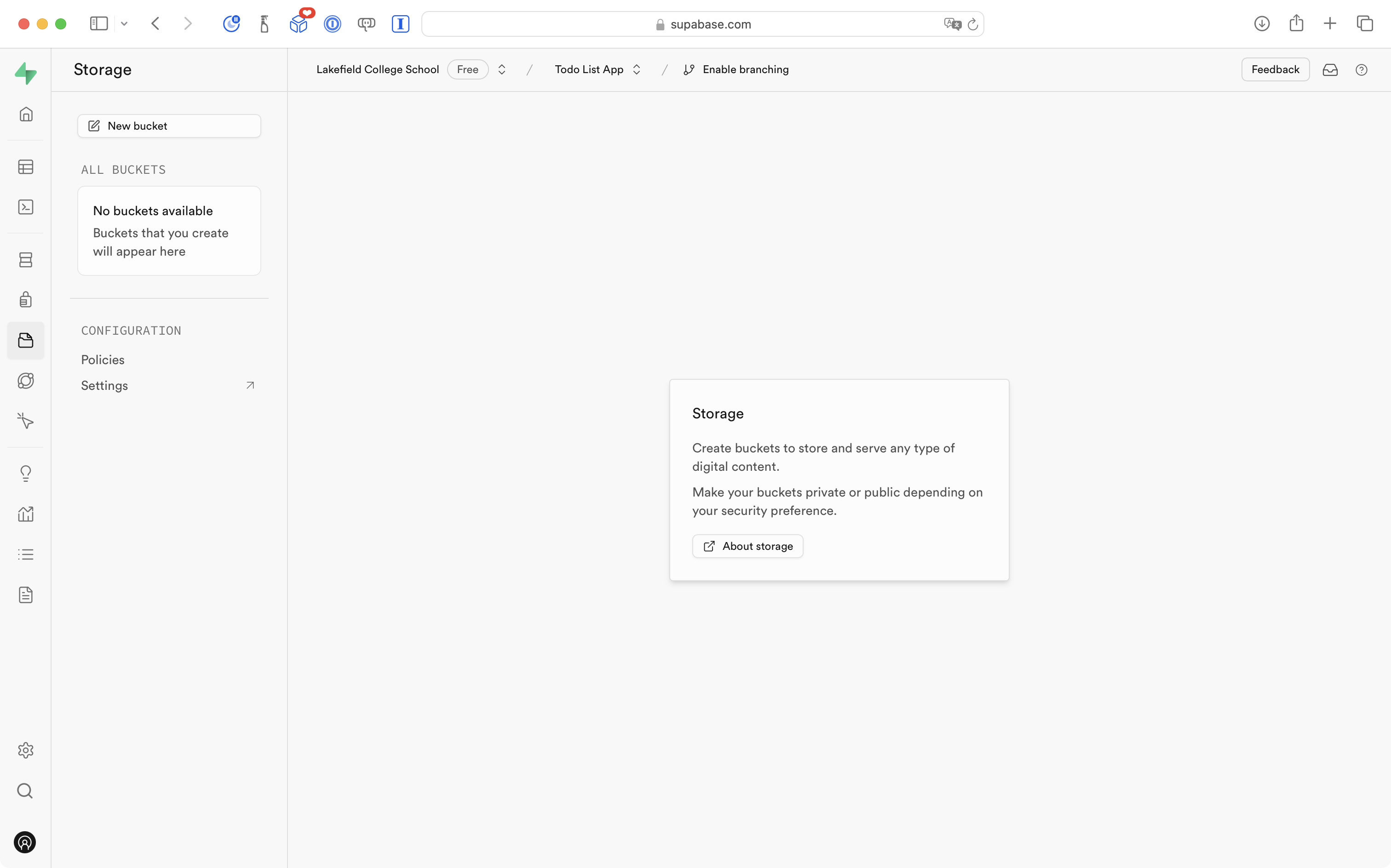This screenshot has height=868, width=1391.
Task: Open the Authentication section
Action: (25, 299)
